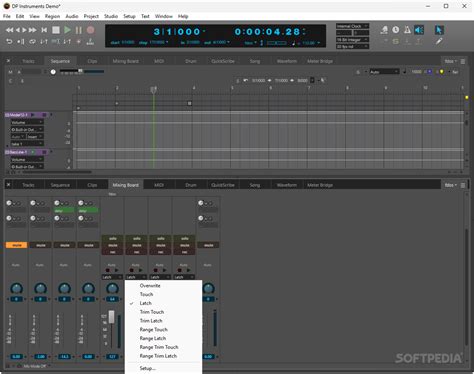
Task: Open the Latch dropdown on the eighth channel strip
Action: [x=184, y=277]
